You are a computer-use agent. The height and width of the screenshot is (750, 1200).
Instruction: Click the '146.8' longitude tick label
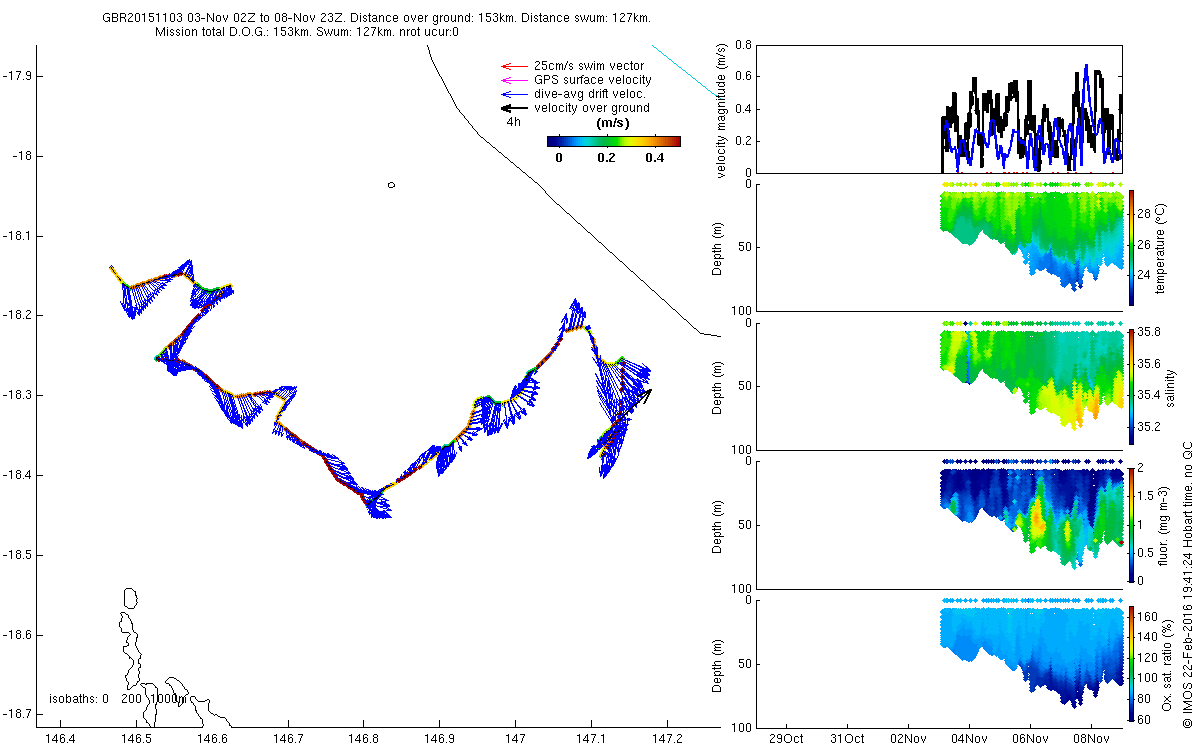pos(363,739)
